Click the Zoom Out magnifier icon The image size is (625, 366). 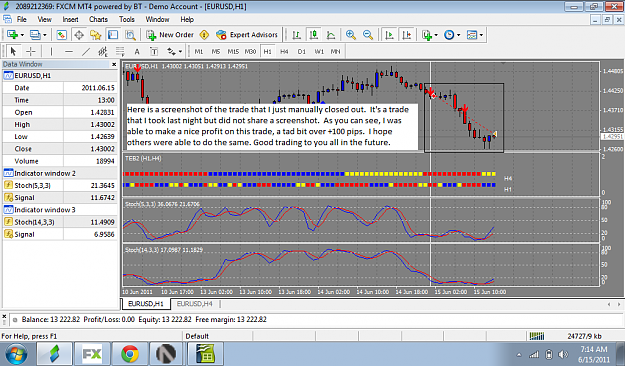(x=368, y=35)
